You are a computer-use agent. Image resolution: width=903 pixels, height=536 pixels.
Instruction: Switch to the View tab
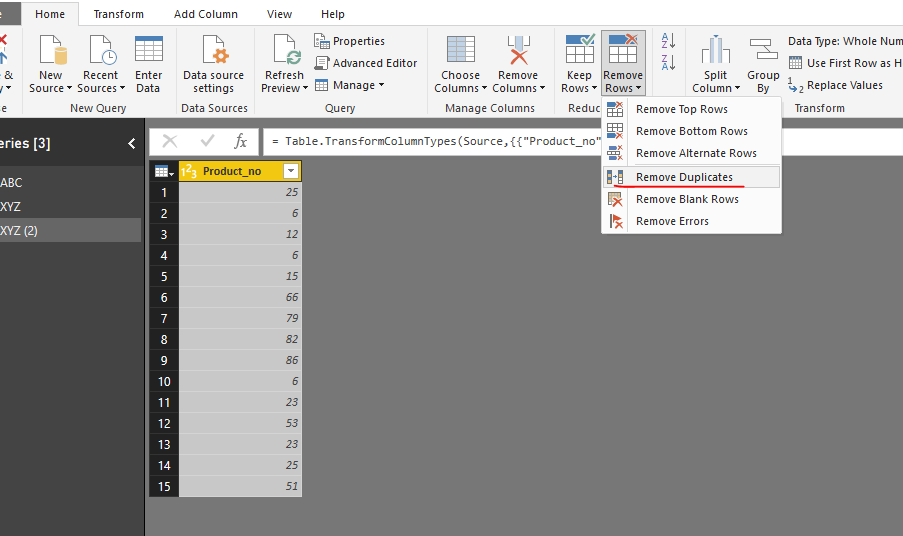click(279, 14)
